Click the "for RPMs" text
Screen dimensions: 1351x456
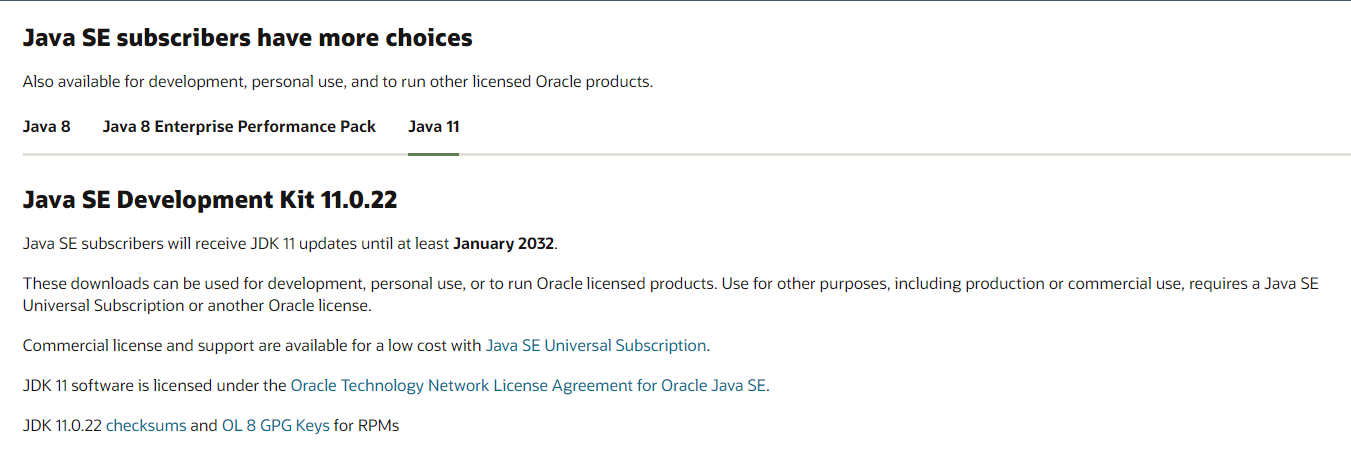point(366,426)
